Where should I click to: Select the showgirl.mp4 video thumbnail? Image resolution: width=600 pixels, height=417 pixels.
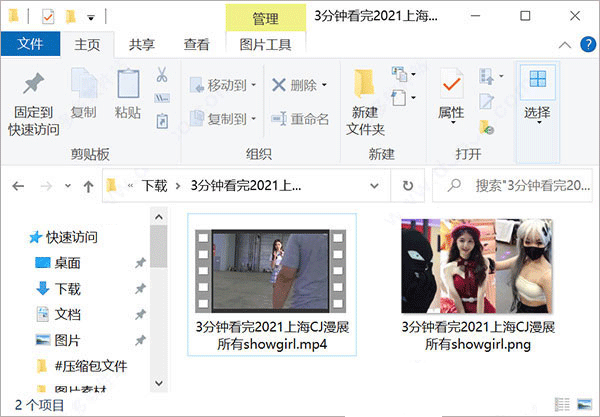click(x=271, y=271)
